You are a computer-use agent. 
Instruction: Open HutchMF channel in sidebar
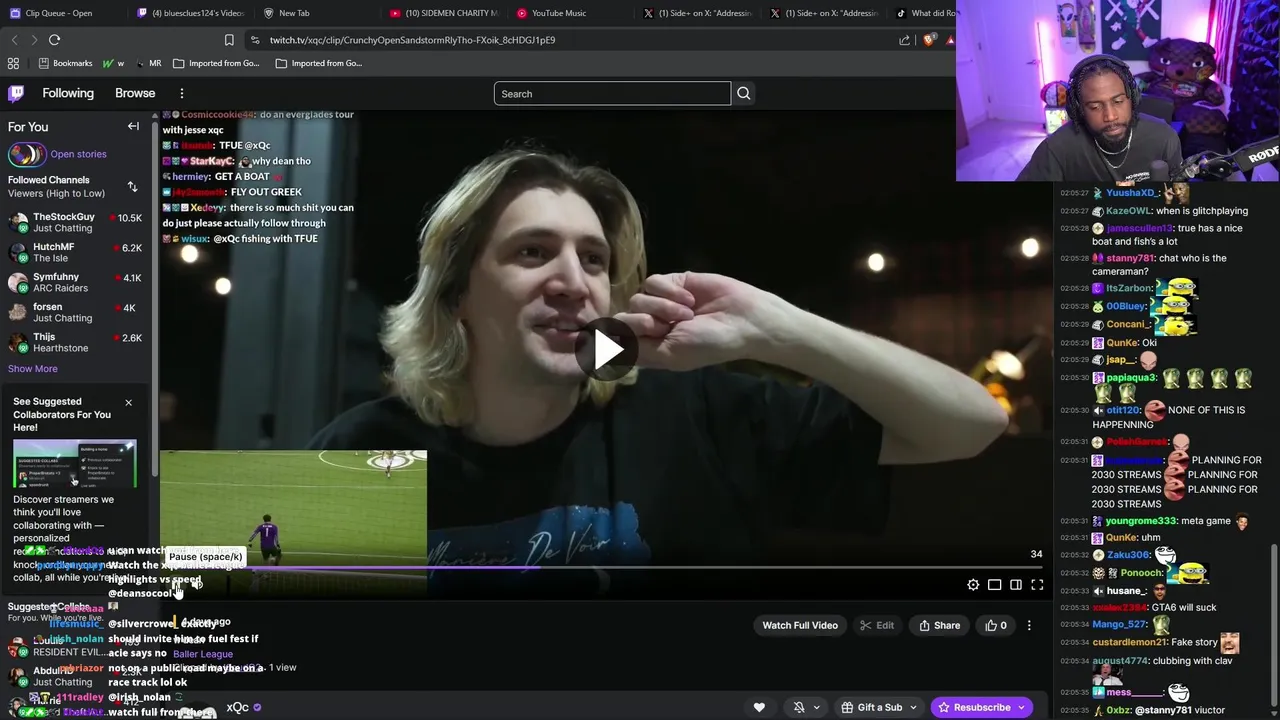point(75,252)
